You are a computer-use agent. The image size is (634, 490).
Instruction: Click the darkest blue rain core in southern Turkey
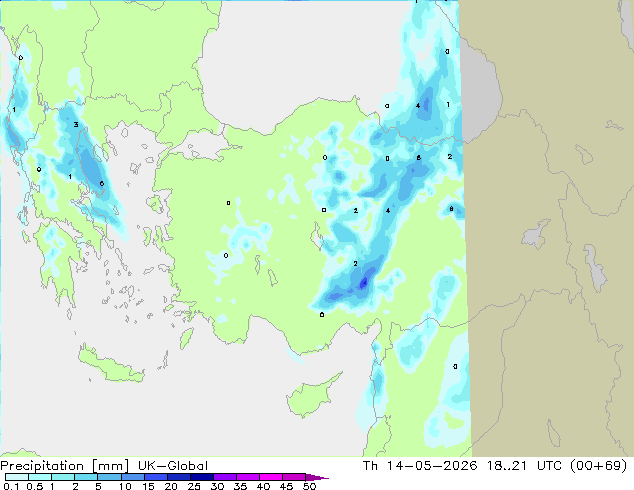pyautogui.click(x=363, y=283)
